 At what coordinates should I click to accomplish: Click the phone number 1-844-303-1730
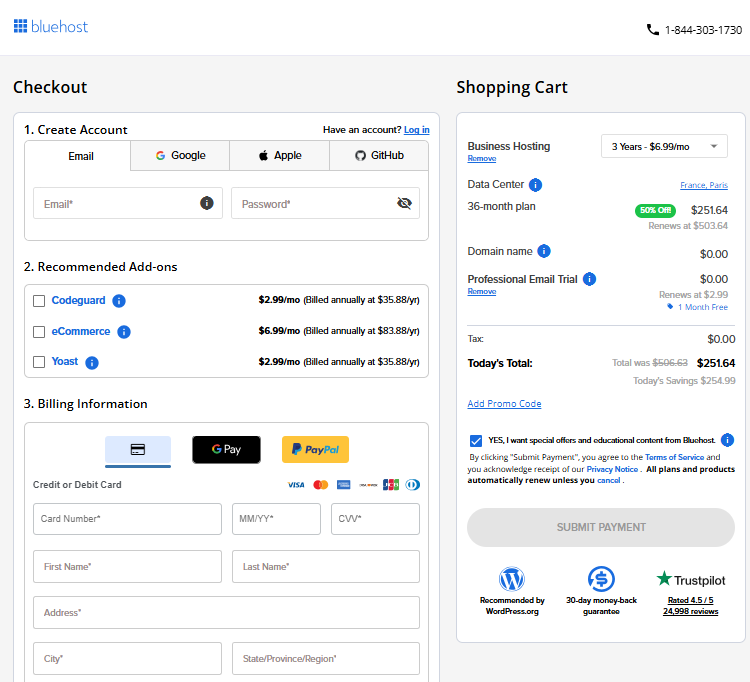click(703, 30)
